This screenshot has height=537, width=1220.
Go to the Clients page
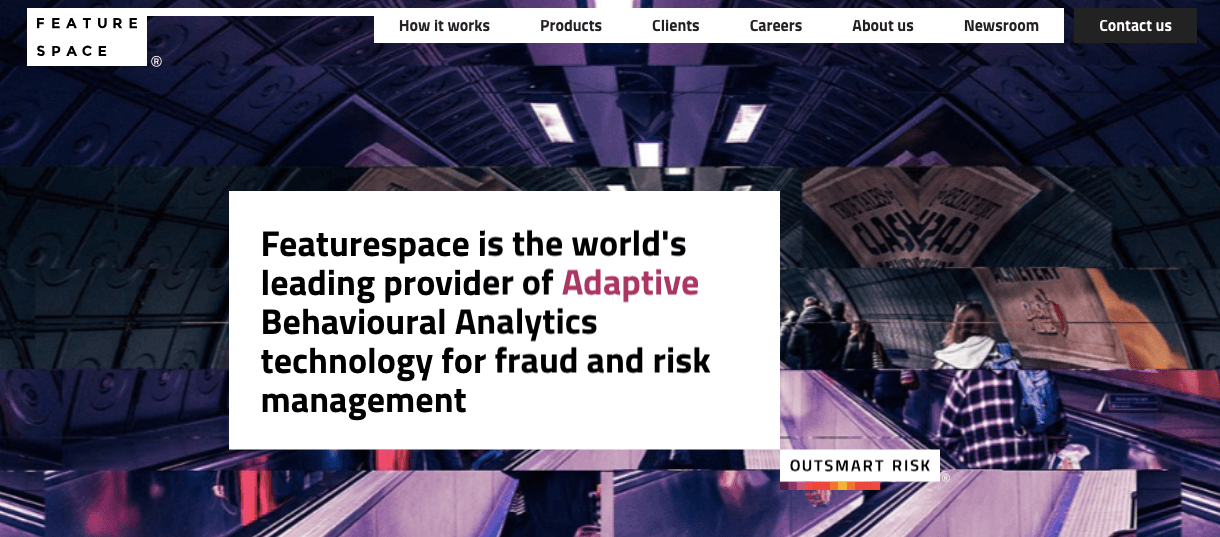click(676, 26)
